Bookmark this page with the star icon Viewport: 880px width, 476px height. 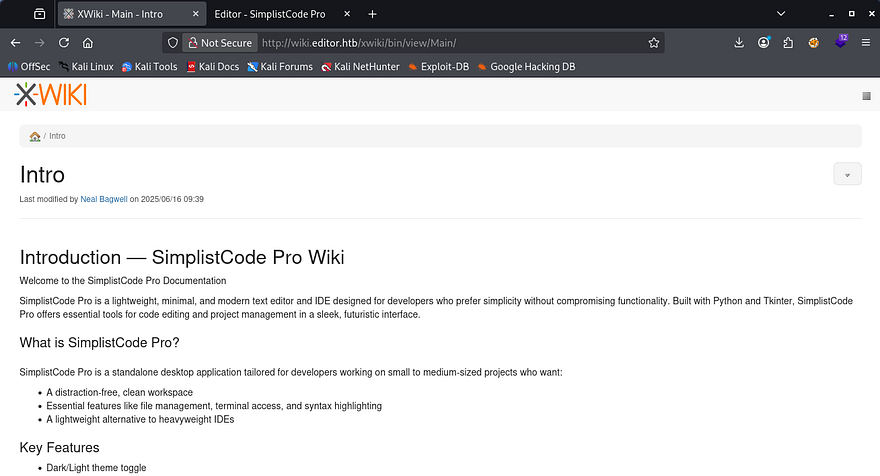coord(653,43)
